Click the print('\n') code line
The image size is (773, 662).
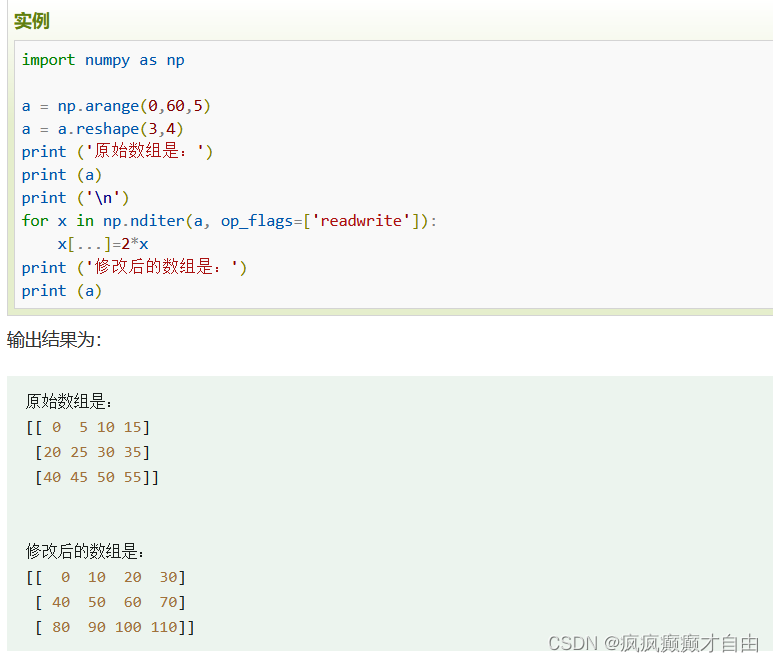click(75, 198)
